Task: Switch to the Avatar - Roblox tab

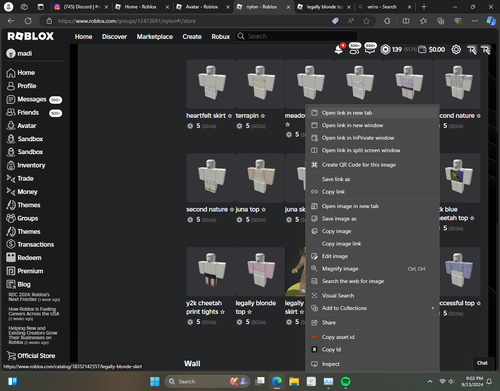Action: (203, 7)
